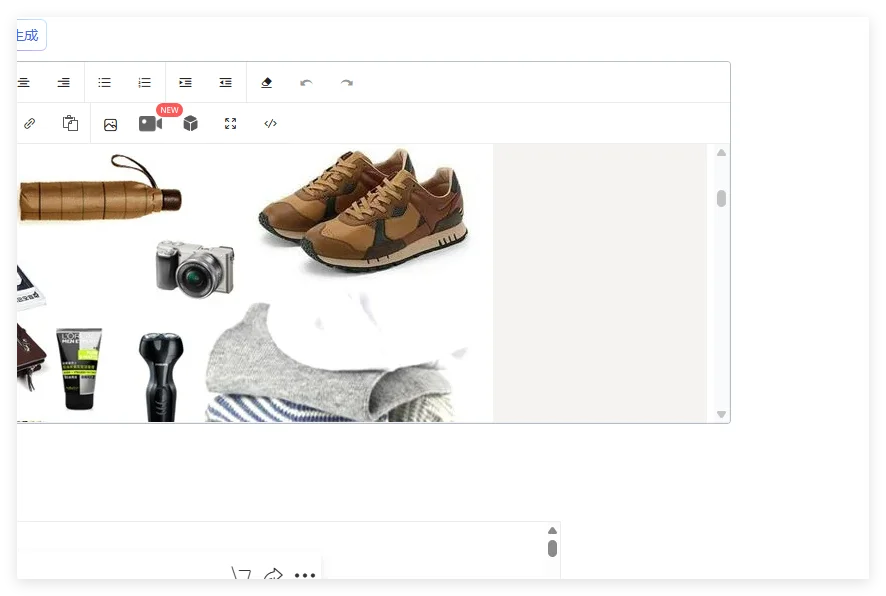Increase paragraph indent

185,82
